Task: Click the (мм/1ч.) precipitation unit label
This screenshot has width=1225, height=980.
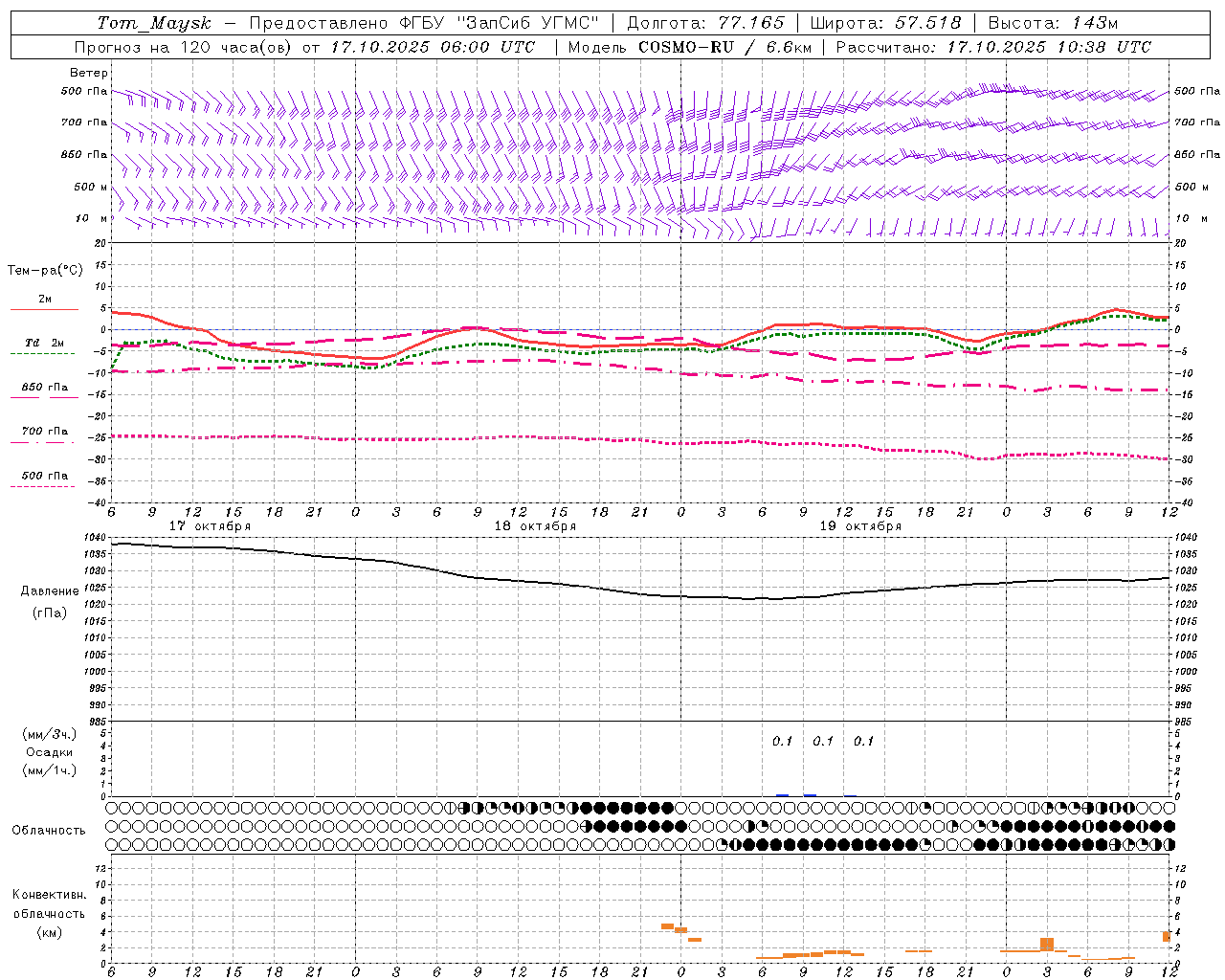Action: tap(50, 771)
